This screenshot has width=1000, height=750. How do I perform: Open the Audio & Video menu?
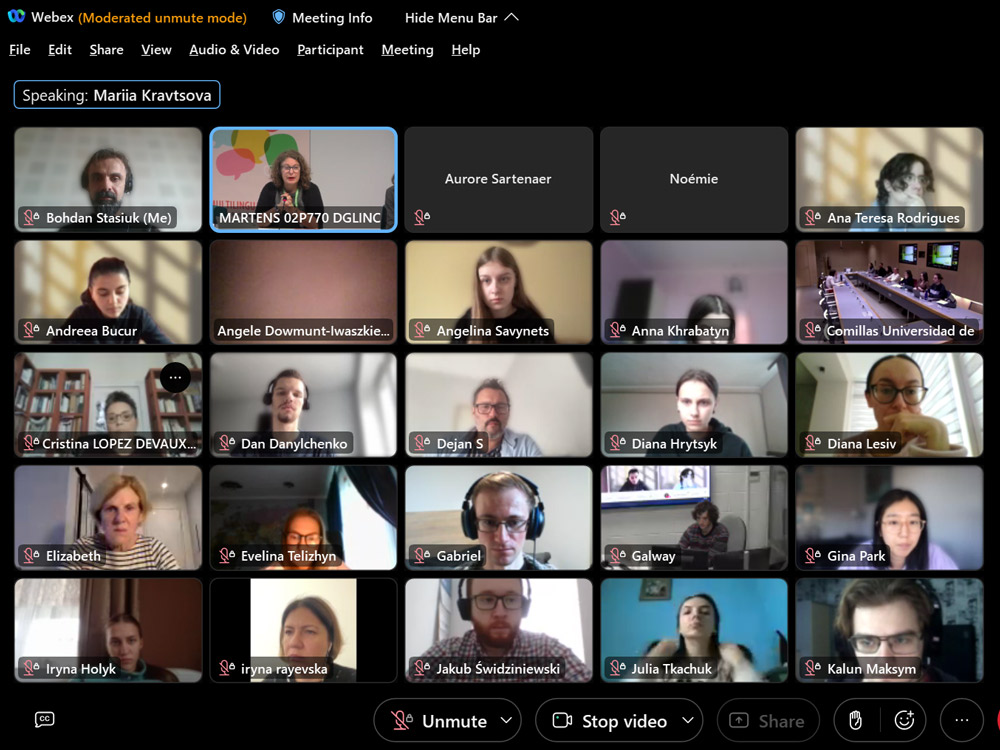click(x=234, y=49)
